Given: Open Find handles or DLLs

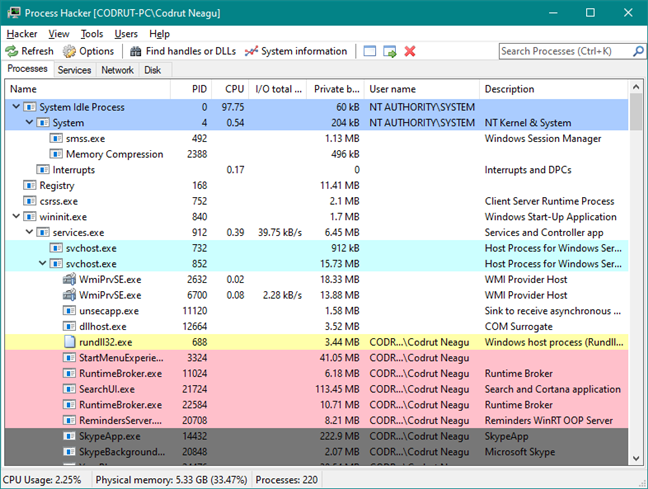Looking at the screenshot, I should pos(183,51).
